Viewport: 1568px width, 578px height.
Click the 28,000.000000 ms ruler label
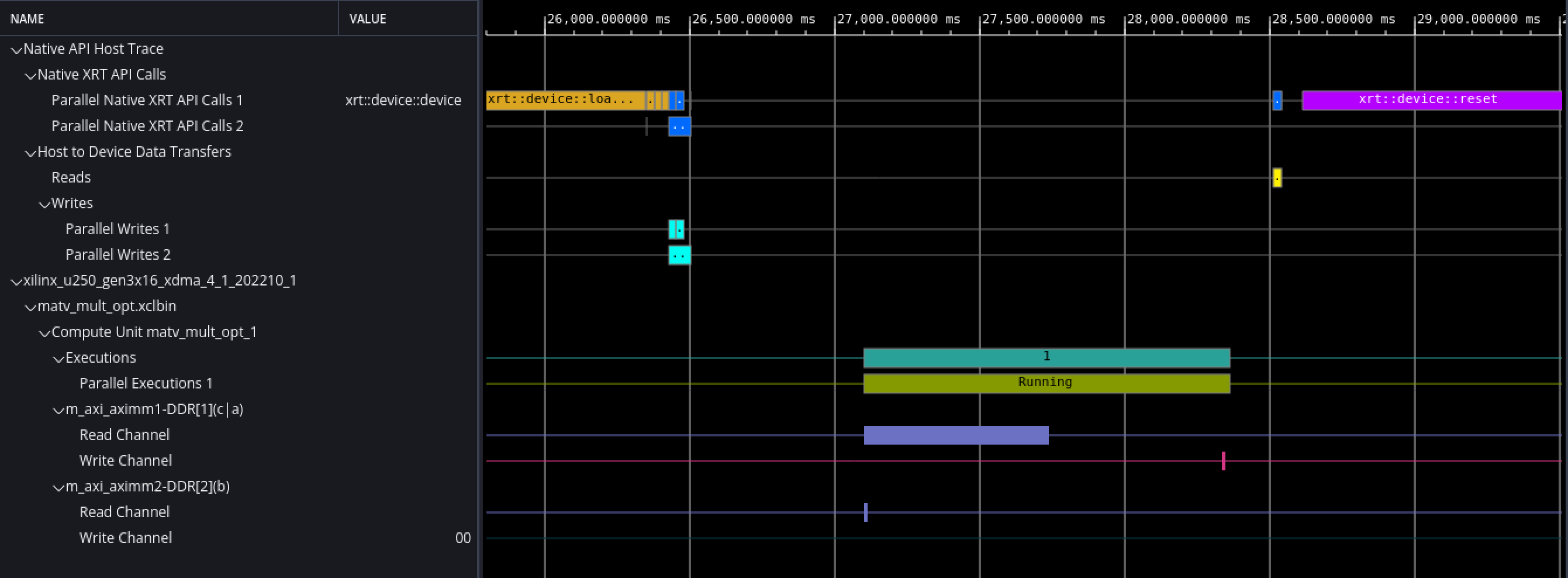click(1188, 19)
